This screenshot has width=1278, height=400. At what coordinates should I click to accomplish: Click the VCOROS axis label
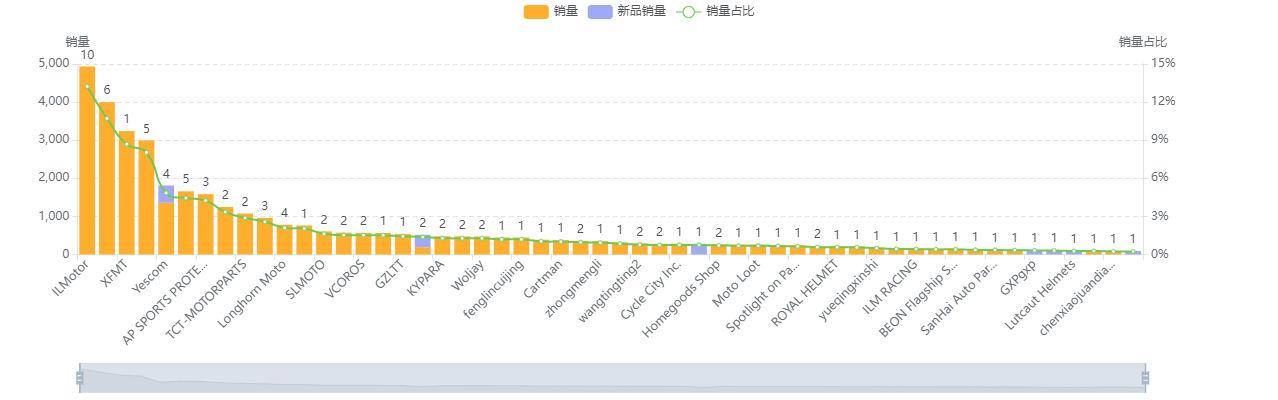pyautogui.click(x=345, y=282)
